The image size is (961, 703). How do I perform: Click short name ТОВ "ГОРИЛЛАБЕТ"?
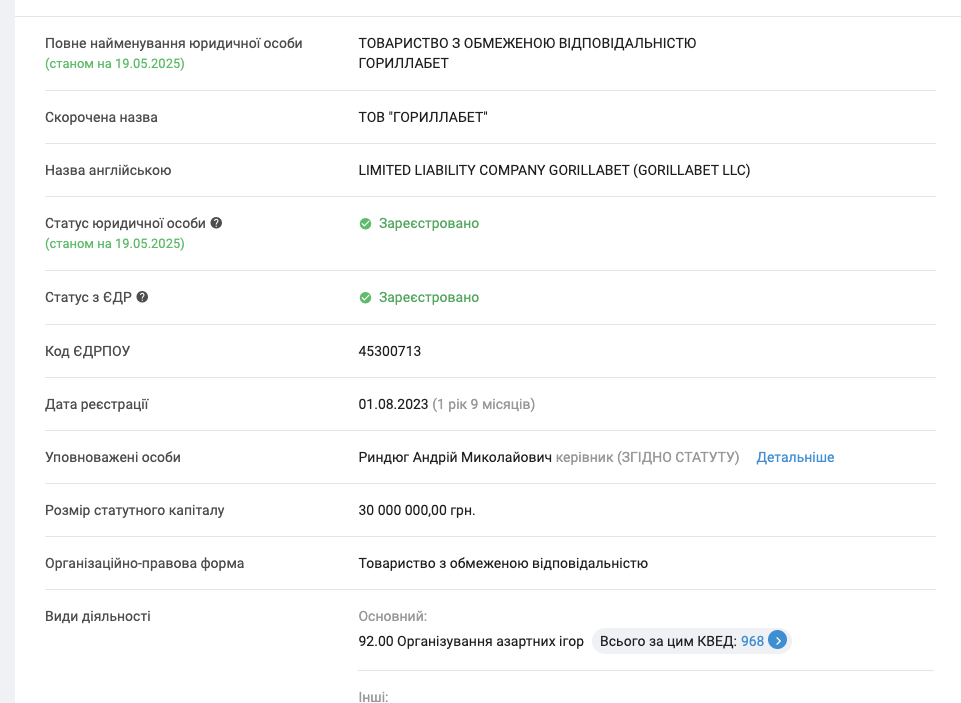[423, 117]
